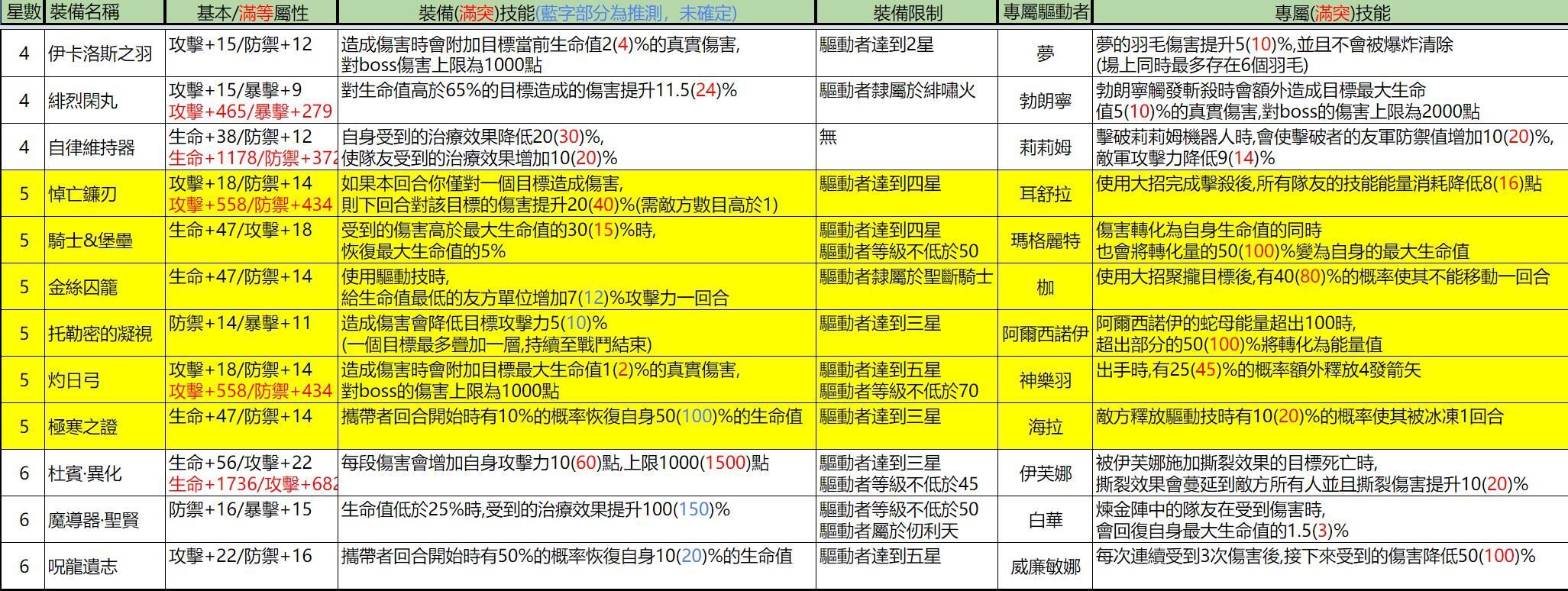The image size is (1568, 591).
Task: Select 神樂羽's exclusive skill about 4發箭矢
Action: coord(1330,379)
